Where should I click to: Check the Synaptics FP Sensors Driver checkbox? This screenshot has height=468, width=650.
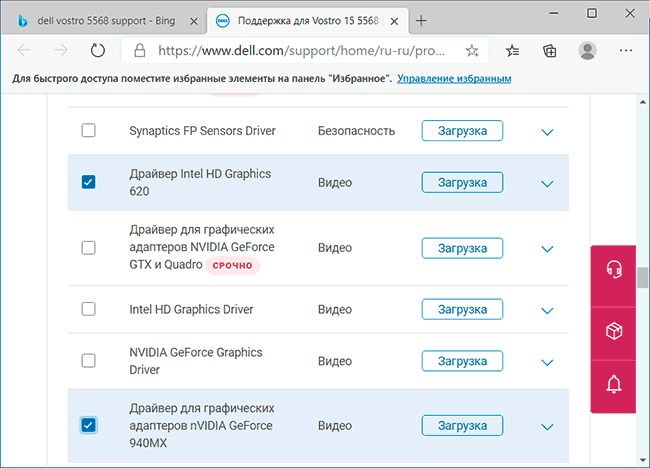pos(88,130)
